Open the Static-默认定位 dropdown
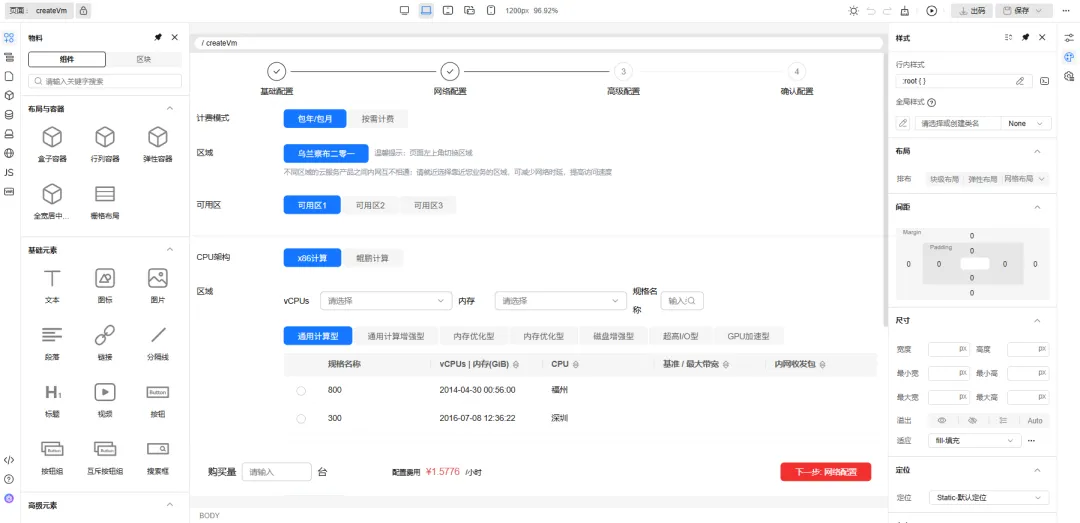The height and width of the screenshot is (523, 1080). tap(988, 498)
